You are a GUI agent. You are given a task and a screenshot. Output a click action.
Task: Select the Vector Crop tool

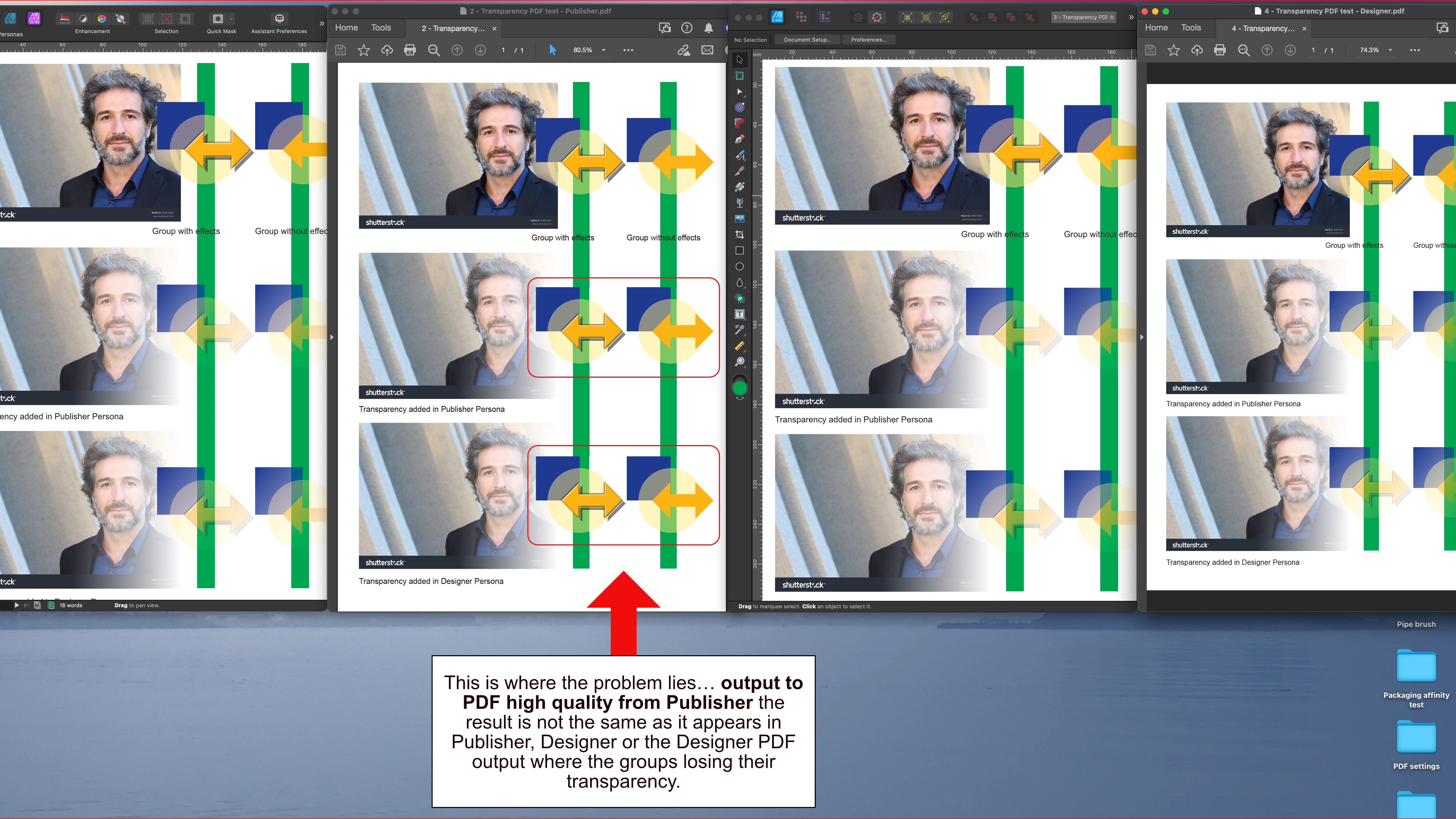tap(739, 235)
